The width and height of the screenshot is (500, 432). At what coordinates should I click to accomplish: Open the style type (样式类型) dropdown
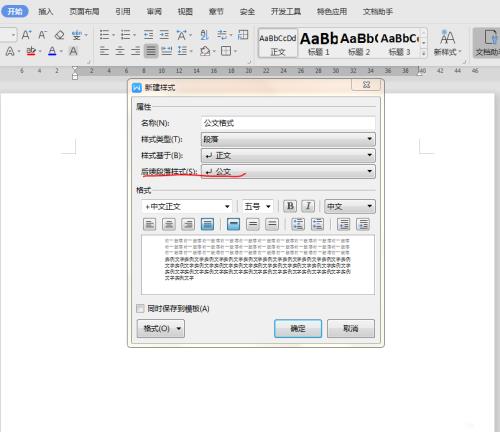point(288,139)
